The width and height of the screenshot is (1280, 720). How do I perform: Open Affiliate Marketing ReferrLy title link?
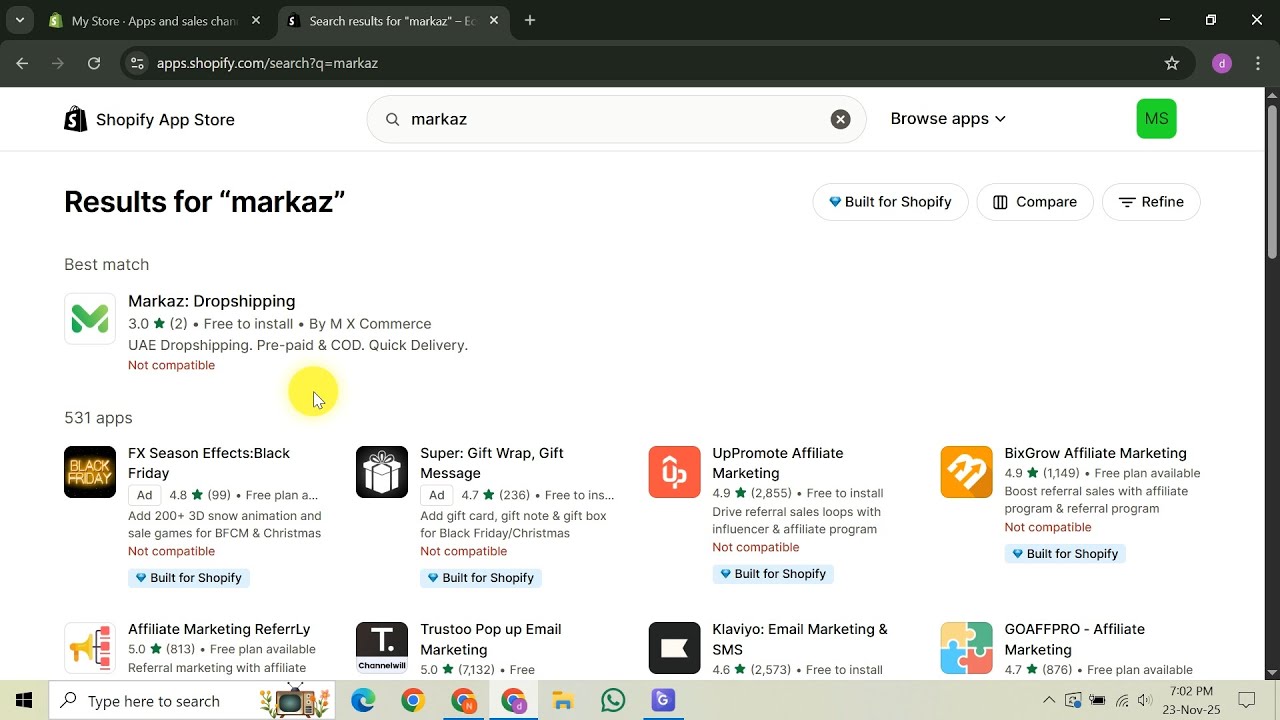219,629
